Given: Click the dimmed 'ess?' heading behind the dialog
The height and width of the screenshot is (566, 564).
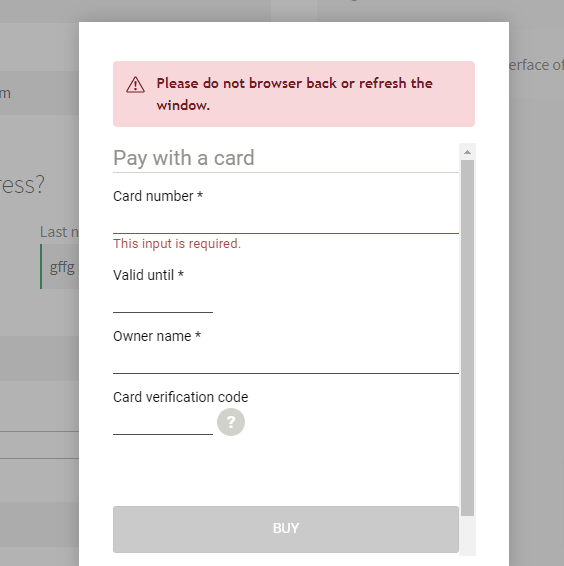Looking at the screenshot, I should (x=22, y=184).
